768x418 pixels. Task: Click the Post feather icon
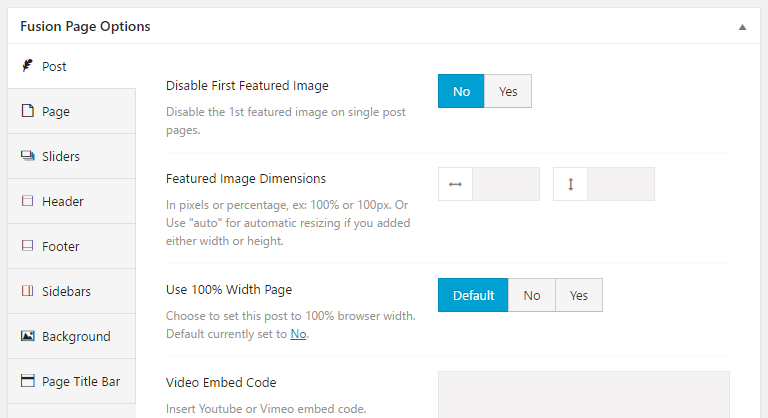click(27, 65)
